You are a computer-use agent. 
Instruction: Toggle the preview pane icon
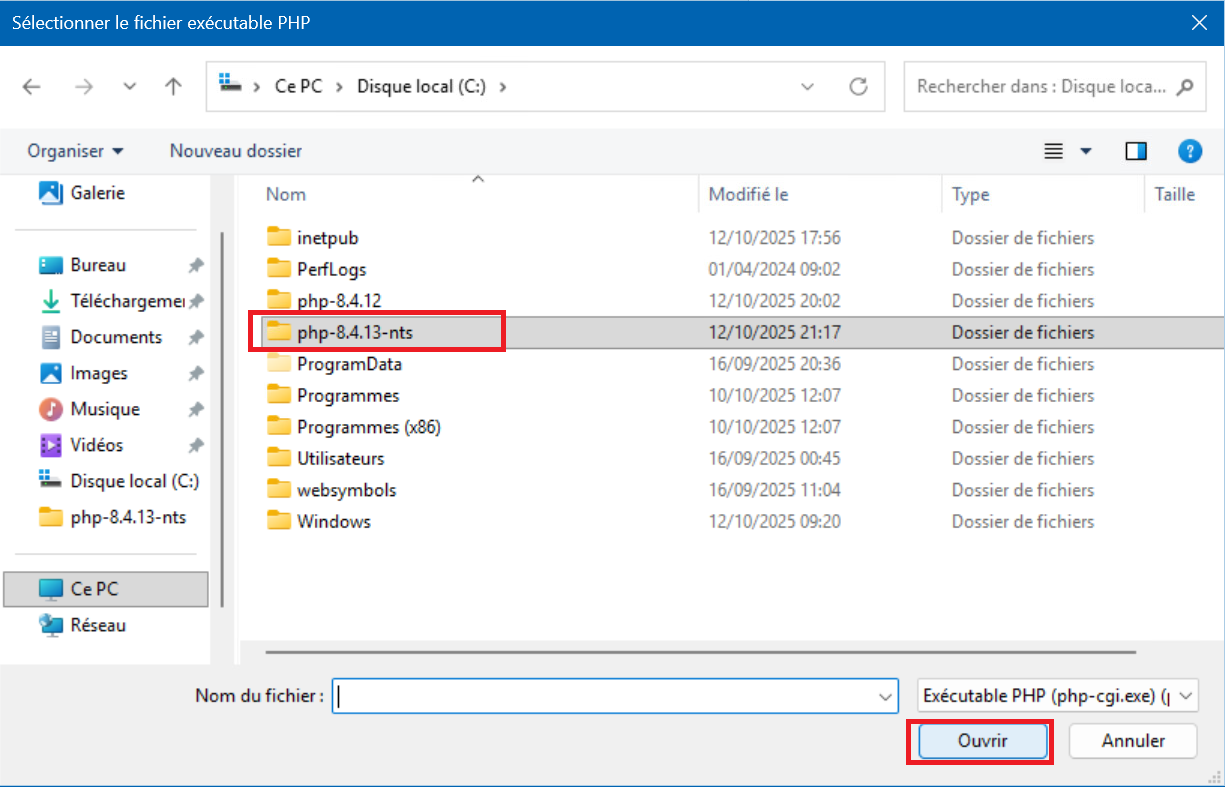(x=1136, y=151)
